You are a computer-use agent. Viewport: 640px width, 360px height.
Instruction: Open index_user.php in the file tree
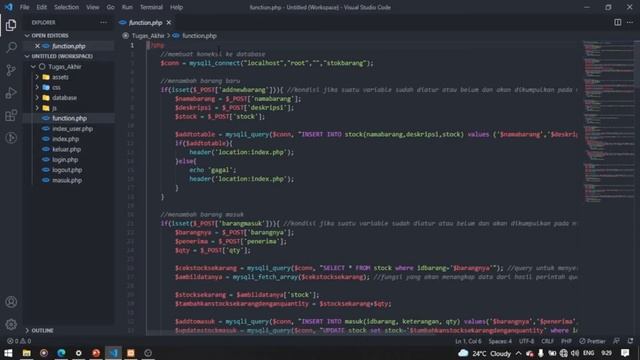69,129
